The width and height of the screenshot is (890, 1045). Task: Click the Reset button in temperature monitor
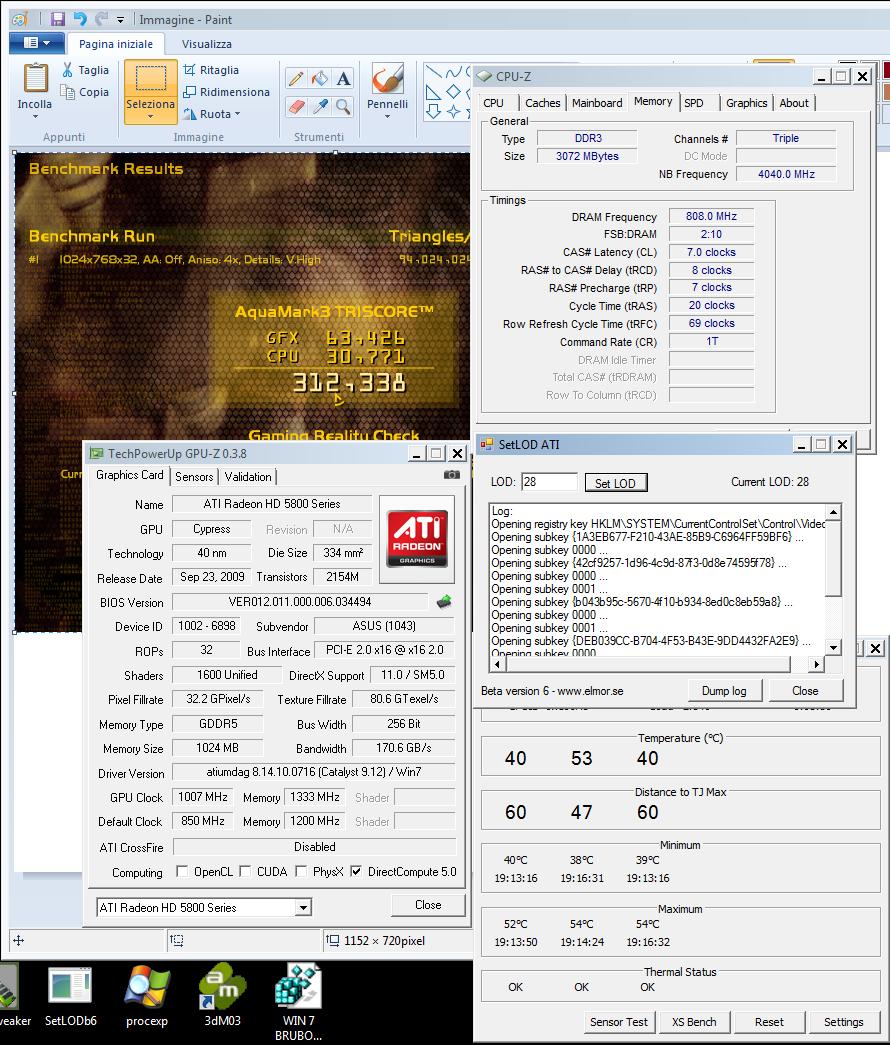769,1022
